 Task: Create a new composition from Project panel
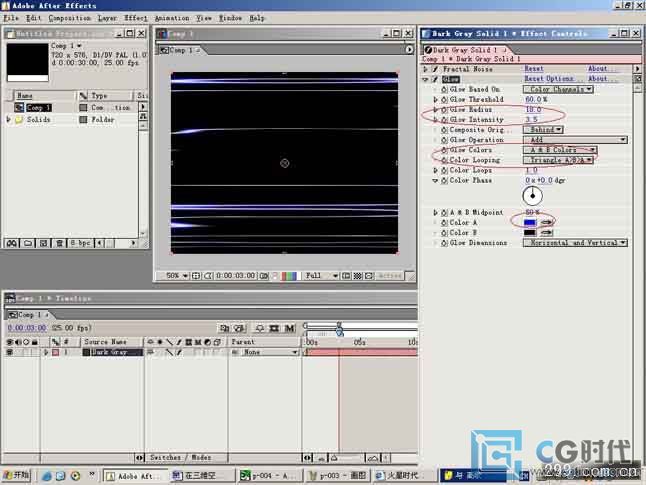click(44, 243)
